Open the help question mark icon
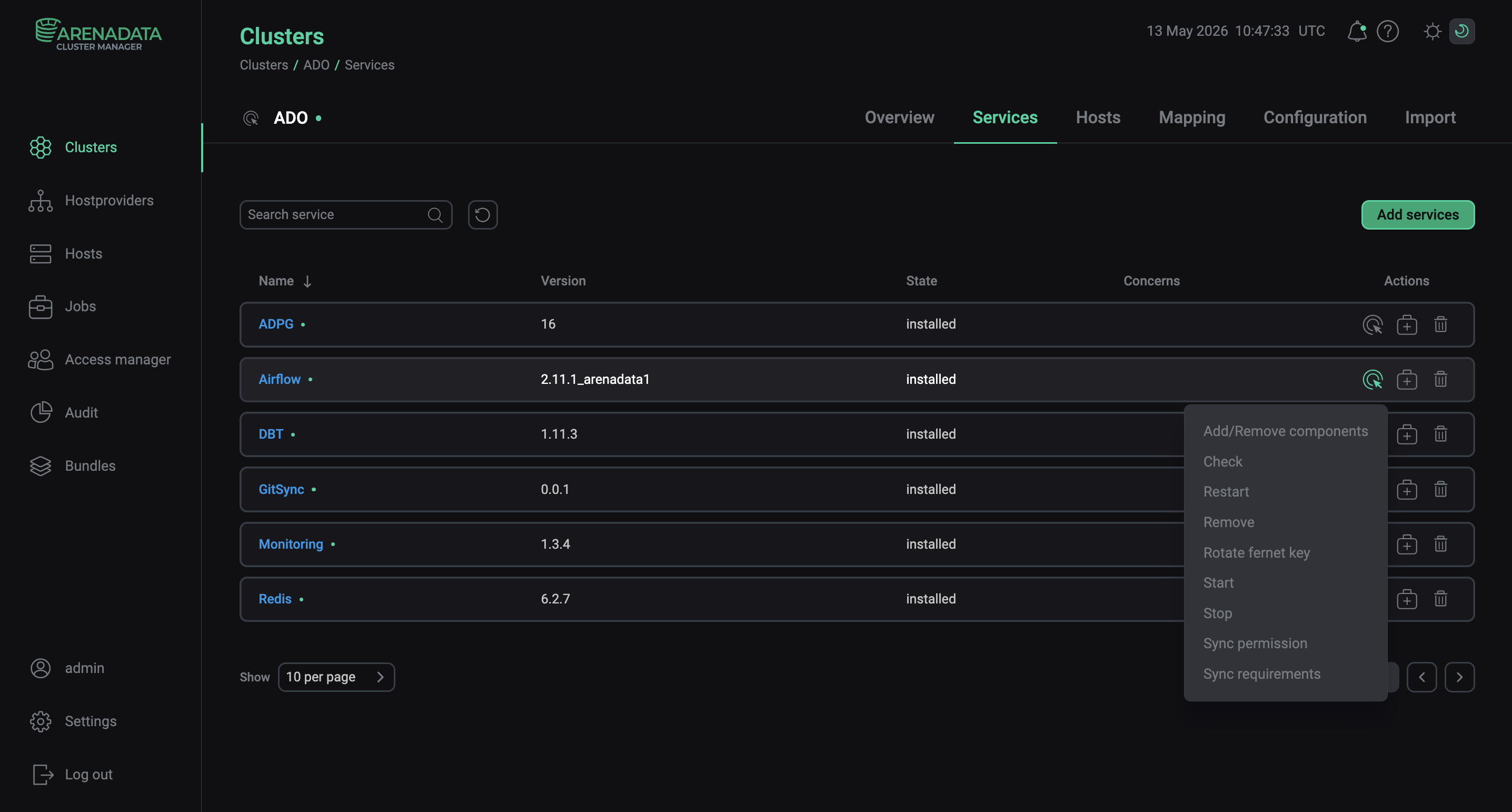Screen dimensions: 1512x812 [1388, 31]
